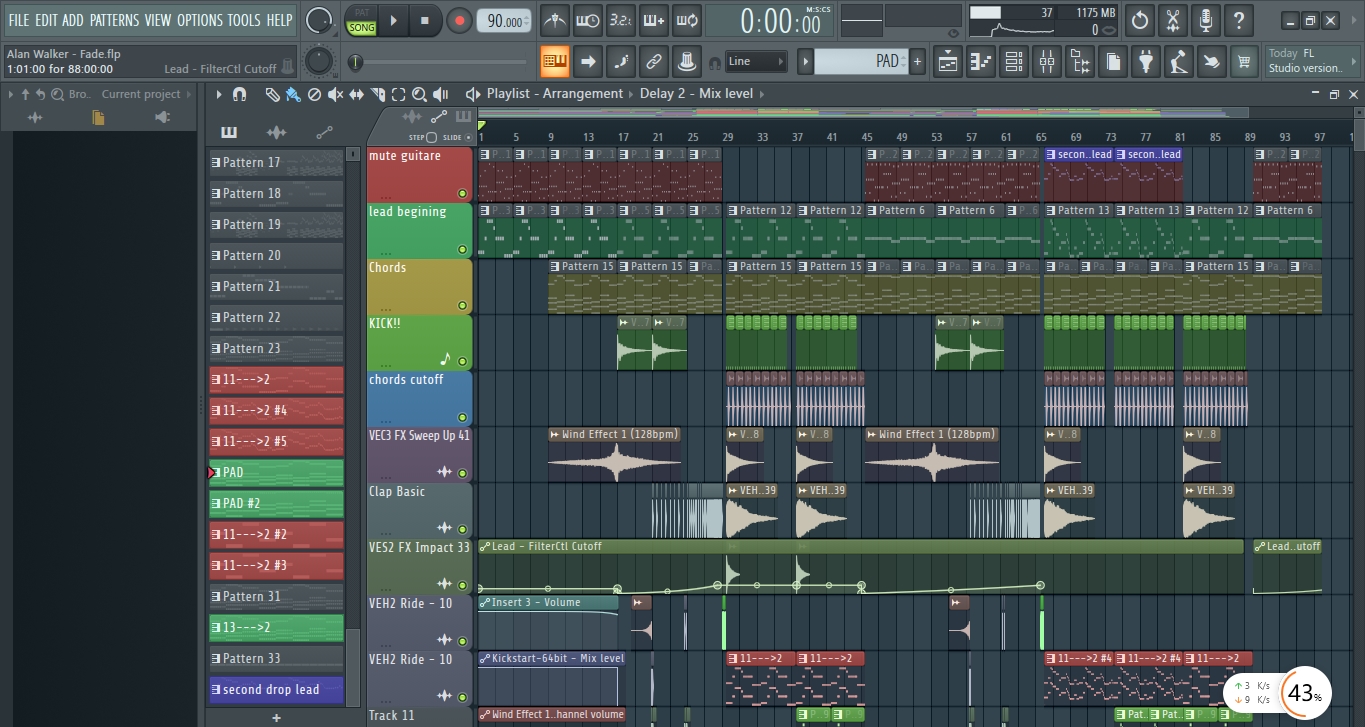This screenshot has width=1365, height=727.
Task: Open the PATTERNS menu
Action: pos(114,20)
